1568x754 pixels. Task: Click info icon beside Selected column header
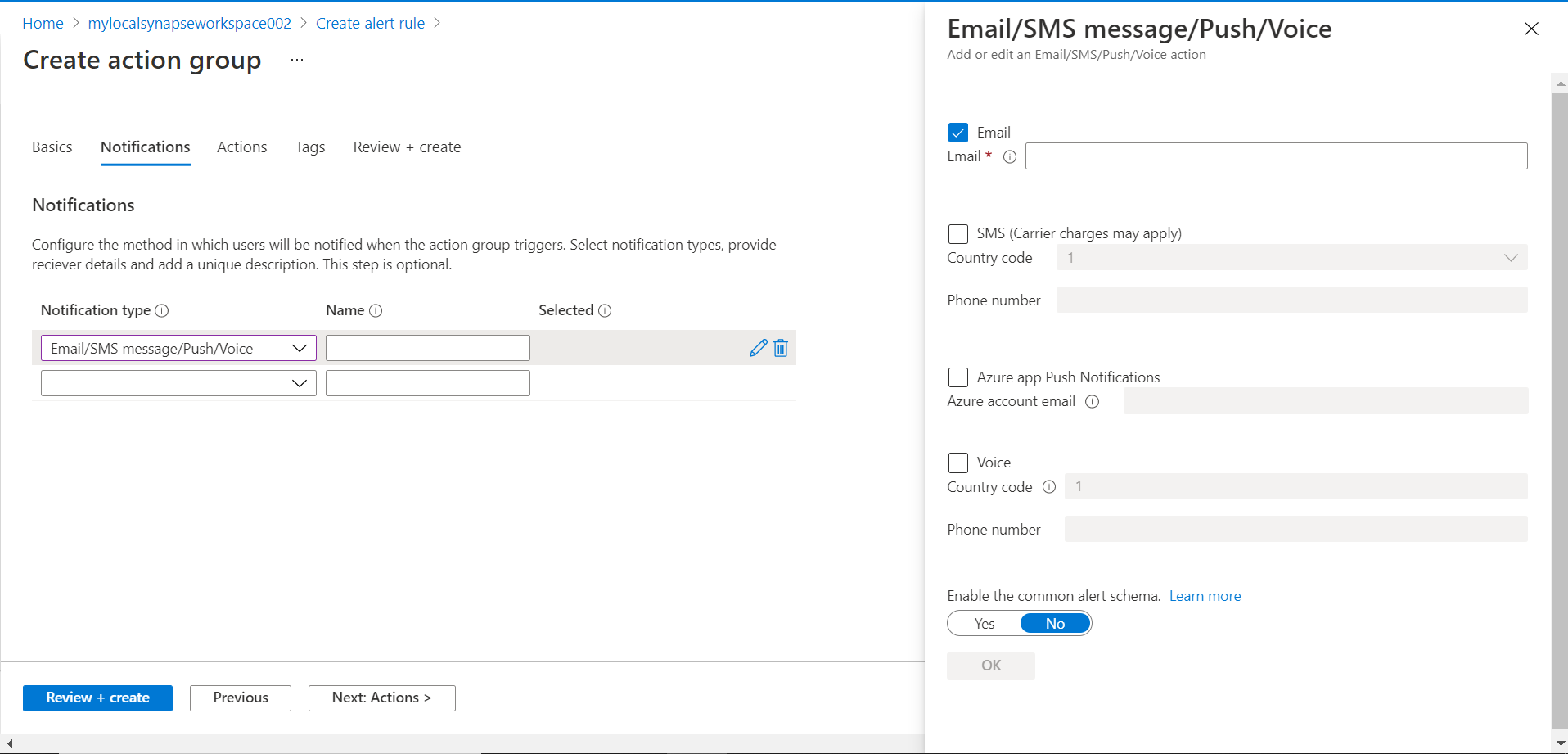[x=605, y=310]
